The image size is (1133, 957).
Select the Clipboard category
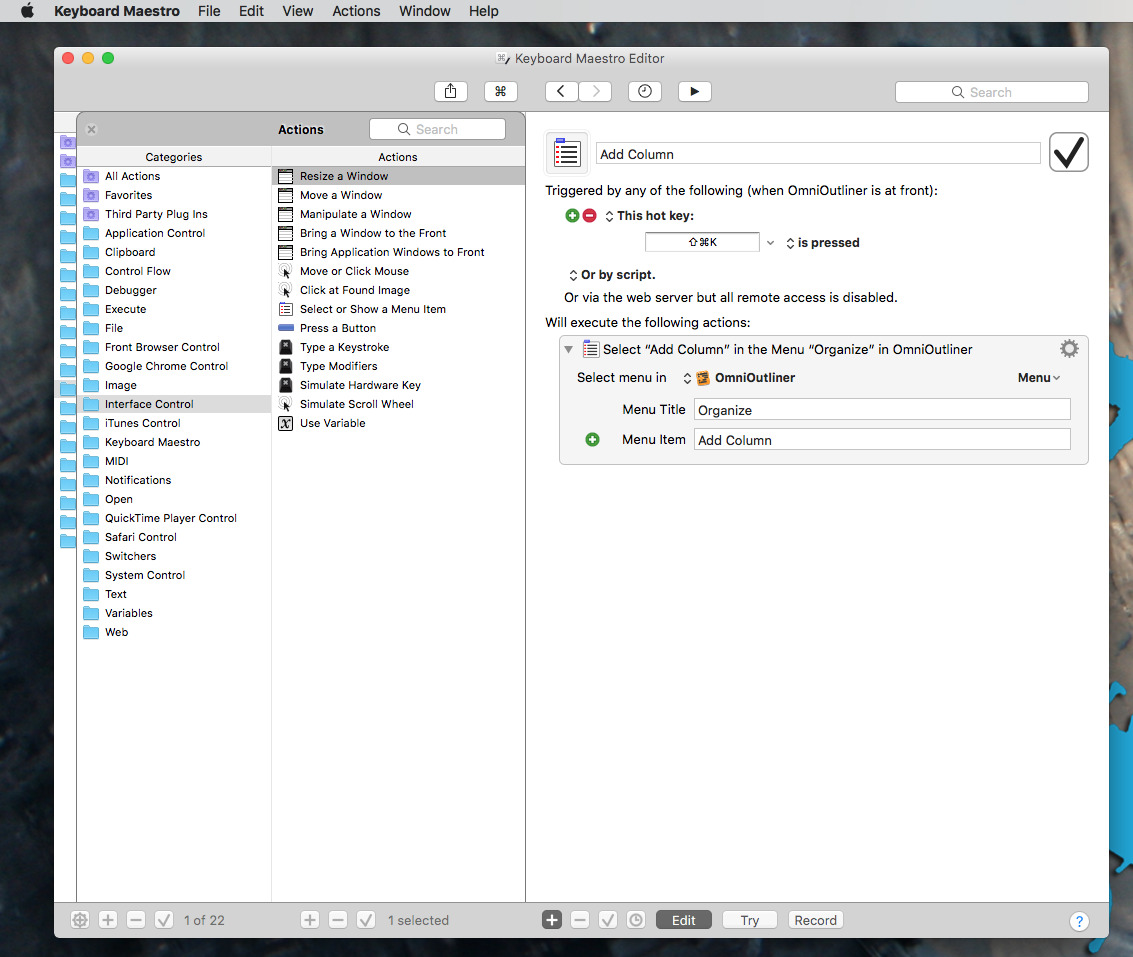click(x=174, y=252)
